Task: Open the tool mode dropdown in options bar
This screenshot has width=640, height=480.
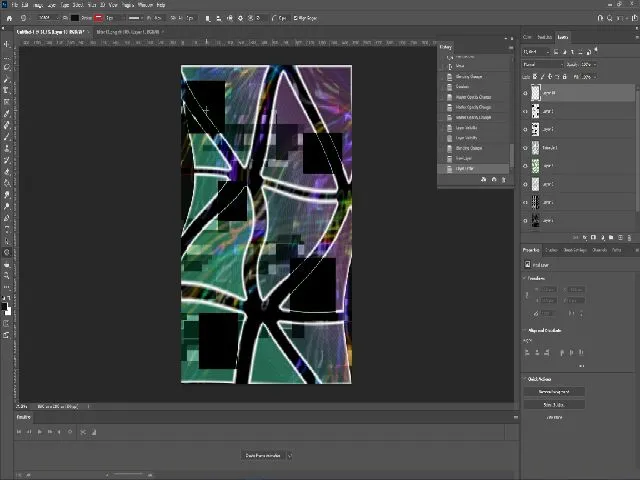Action: pyautogui.click(x=48, y=18)
